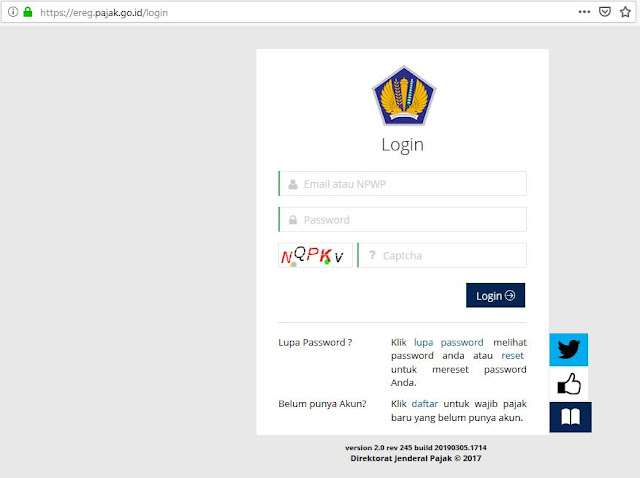Submit with the Login button
Screen dimensions: 640x478
coord(496,295)
